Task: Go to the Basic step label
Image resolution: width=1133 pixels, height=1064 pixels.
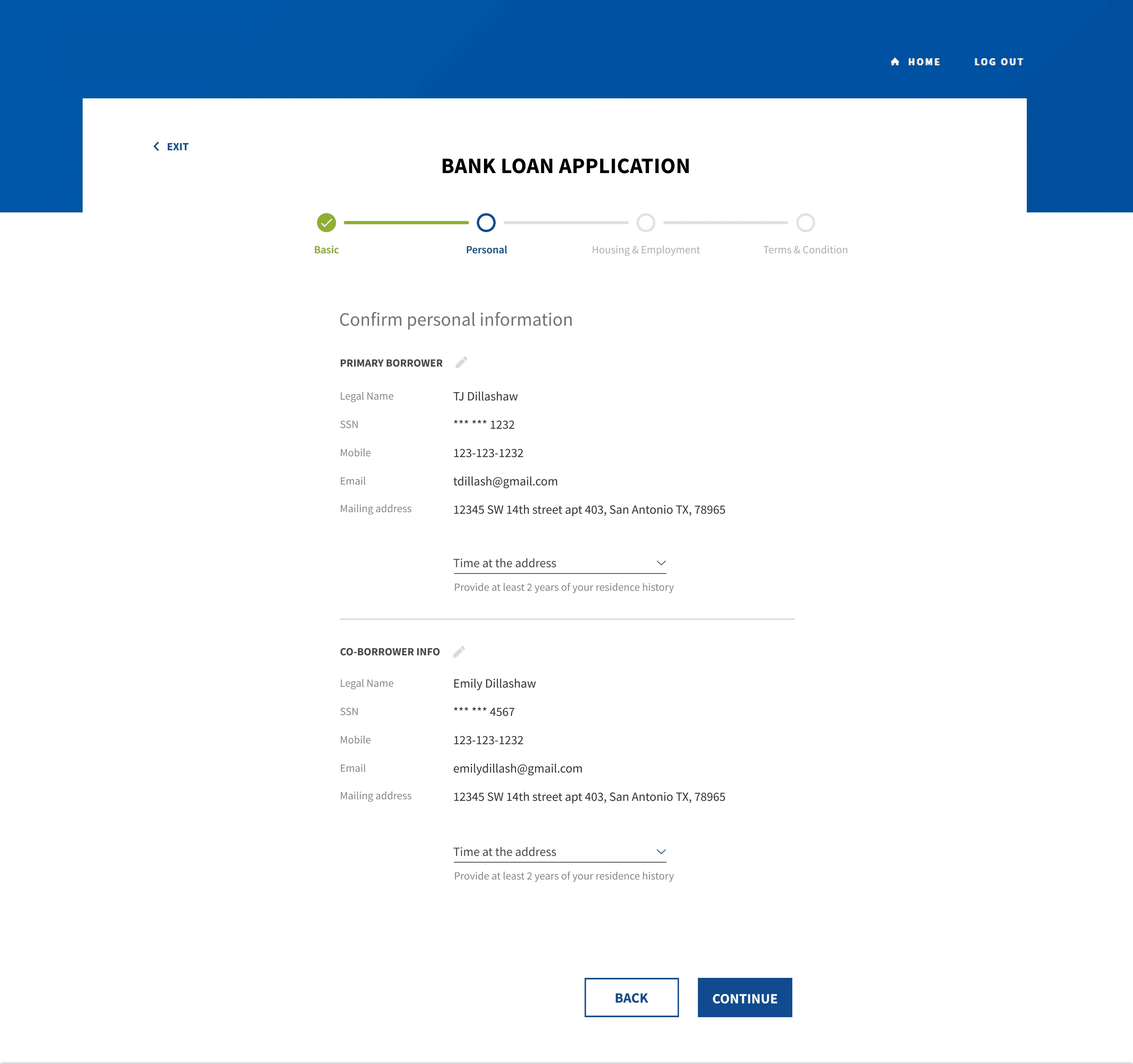Action: point(327,250)
